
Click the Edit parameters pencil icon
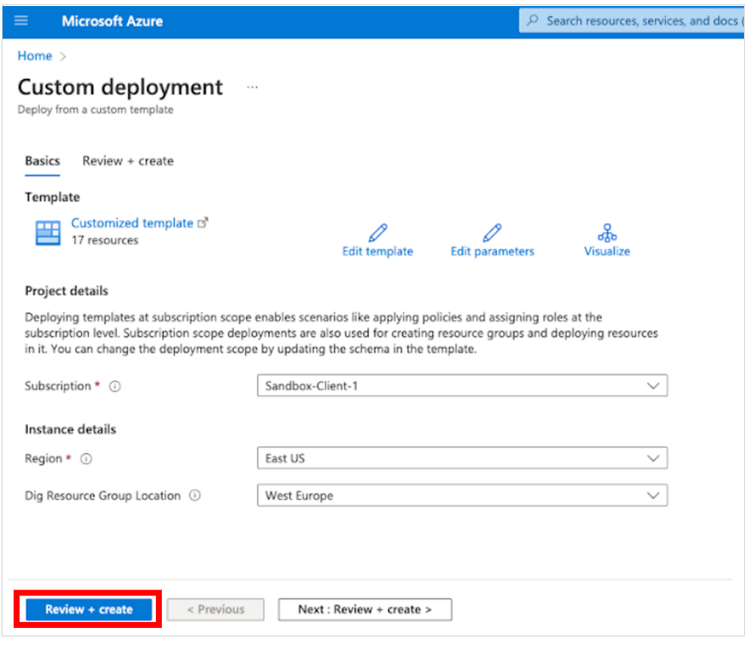[x=492, y=233]
